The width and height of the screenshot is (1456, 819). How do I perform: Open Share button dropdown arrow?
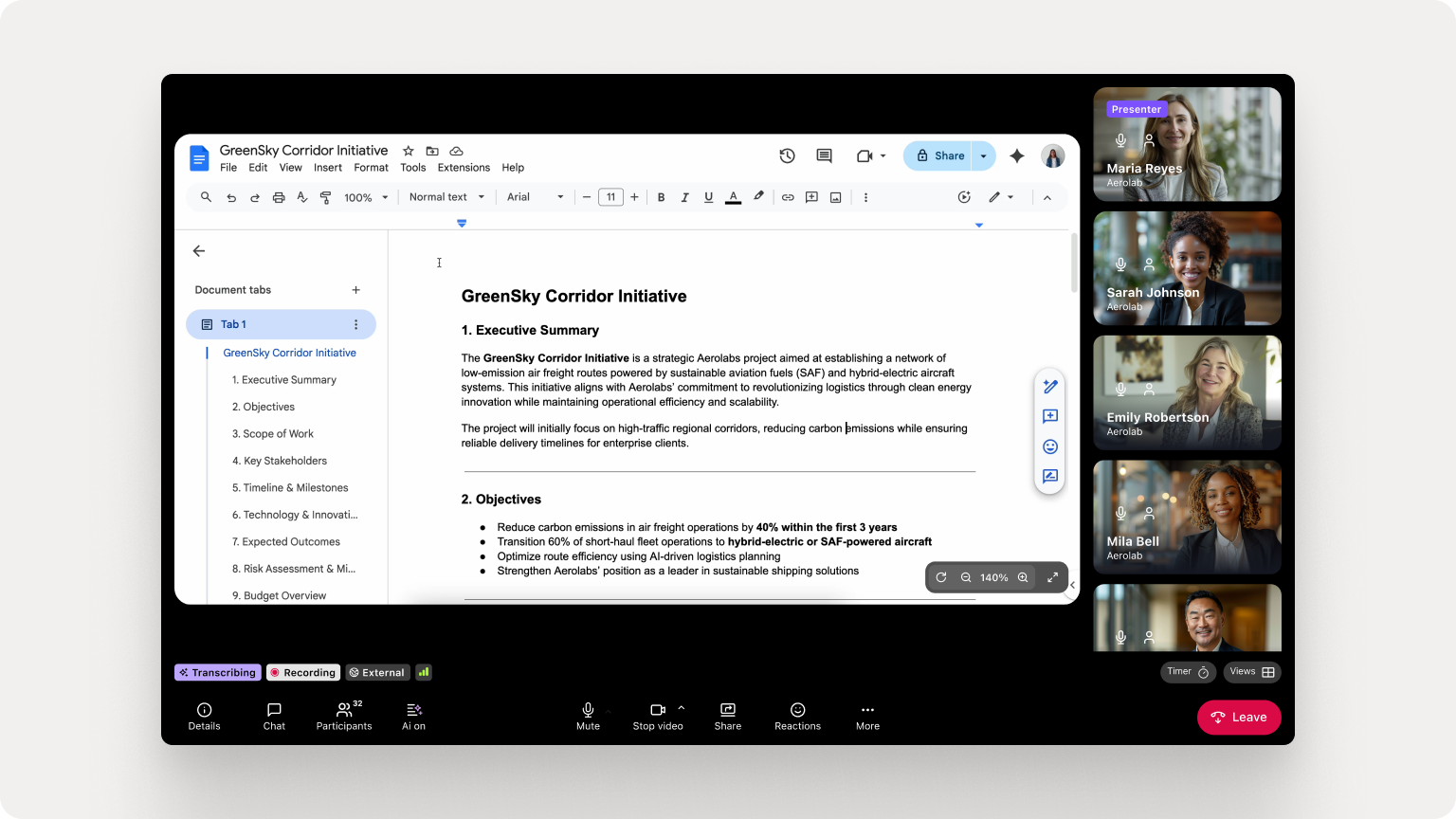[984, 156]
